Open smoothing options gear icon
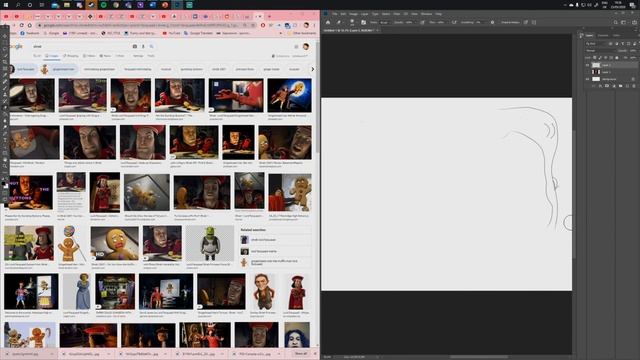The height and width of the screenshot is (360, 640). (x=492, y=22)
